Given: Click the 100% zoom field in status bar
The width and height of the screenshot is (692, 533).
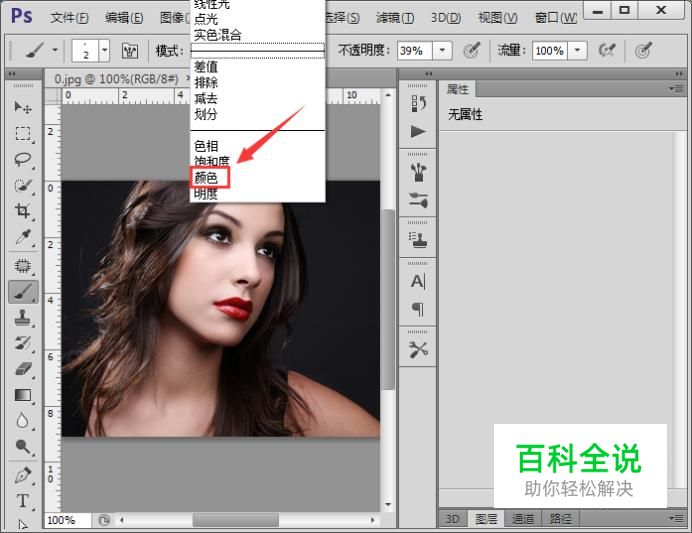Looking at the screenshot, I should 62,520.
